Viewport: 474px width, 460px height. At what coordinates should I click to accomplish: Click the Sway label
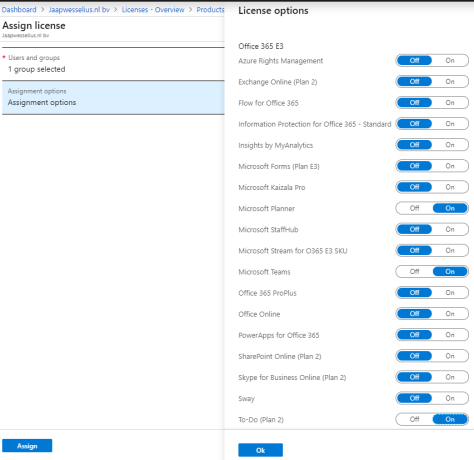(x=246, y=399)
